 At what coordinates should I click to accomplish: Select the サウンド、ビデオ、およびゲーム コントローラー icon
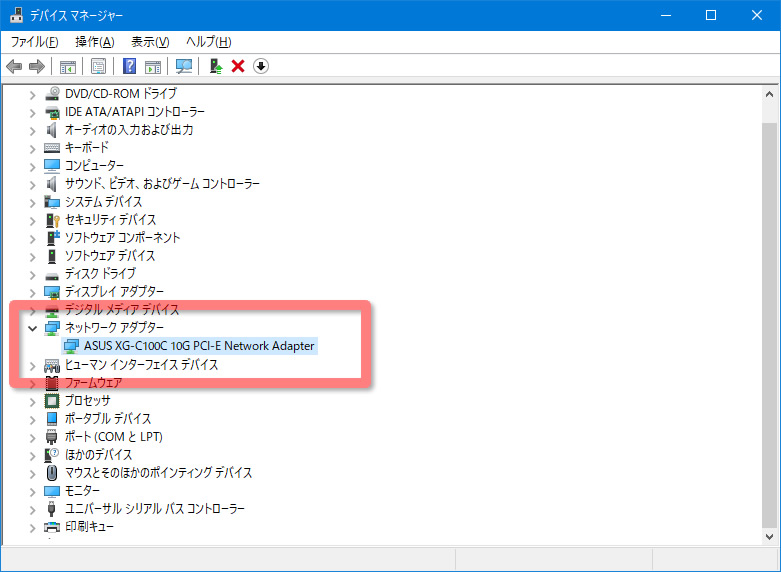click(x=52, y=184)
